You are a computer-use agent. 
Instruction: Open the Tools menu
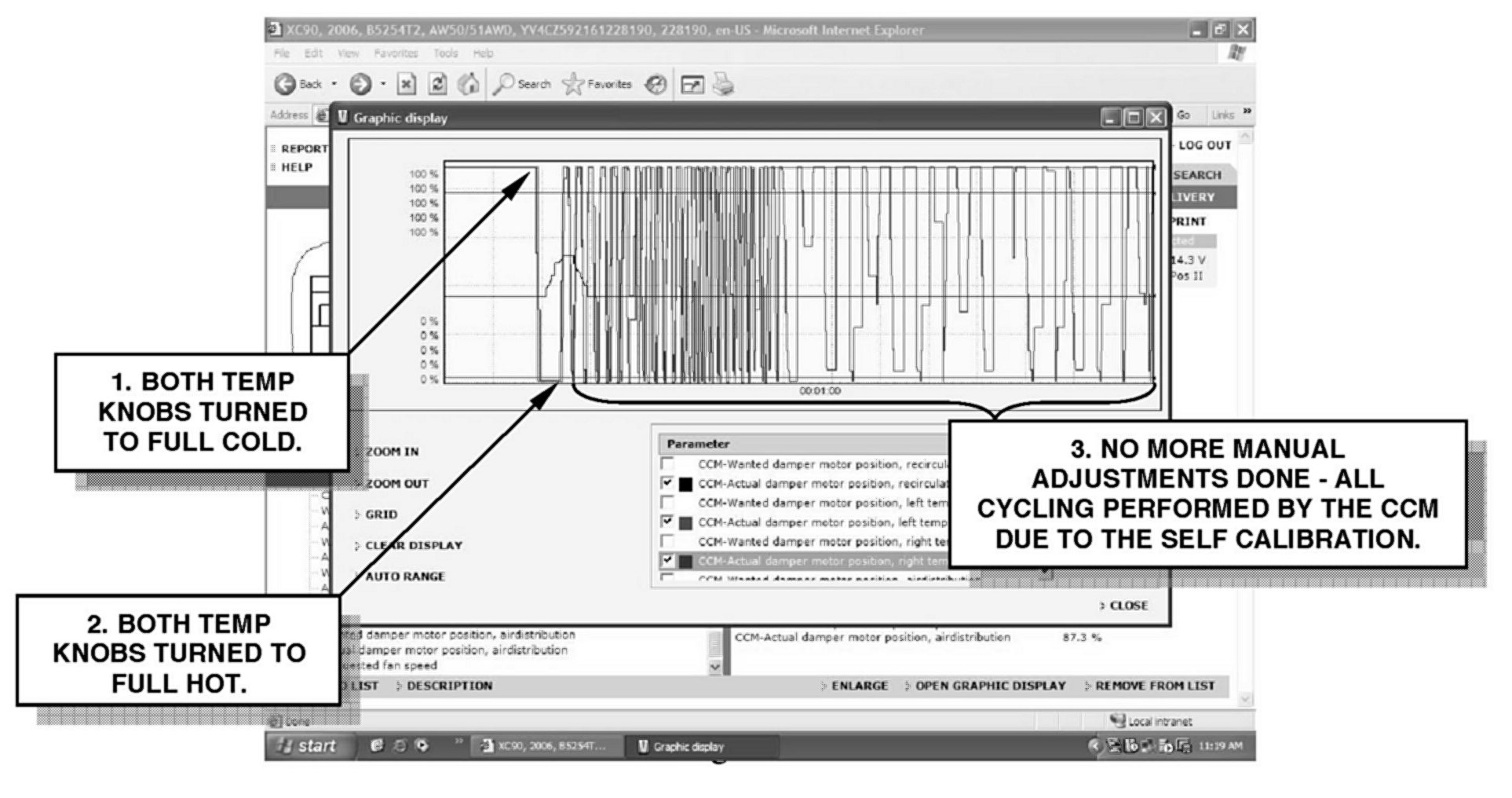coord(445,53)
